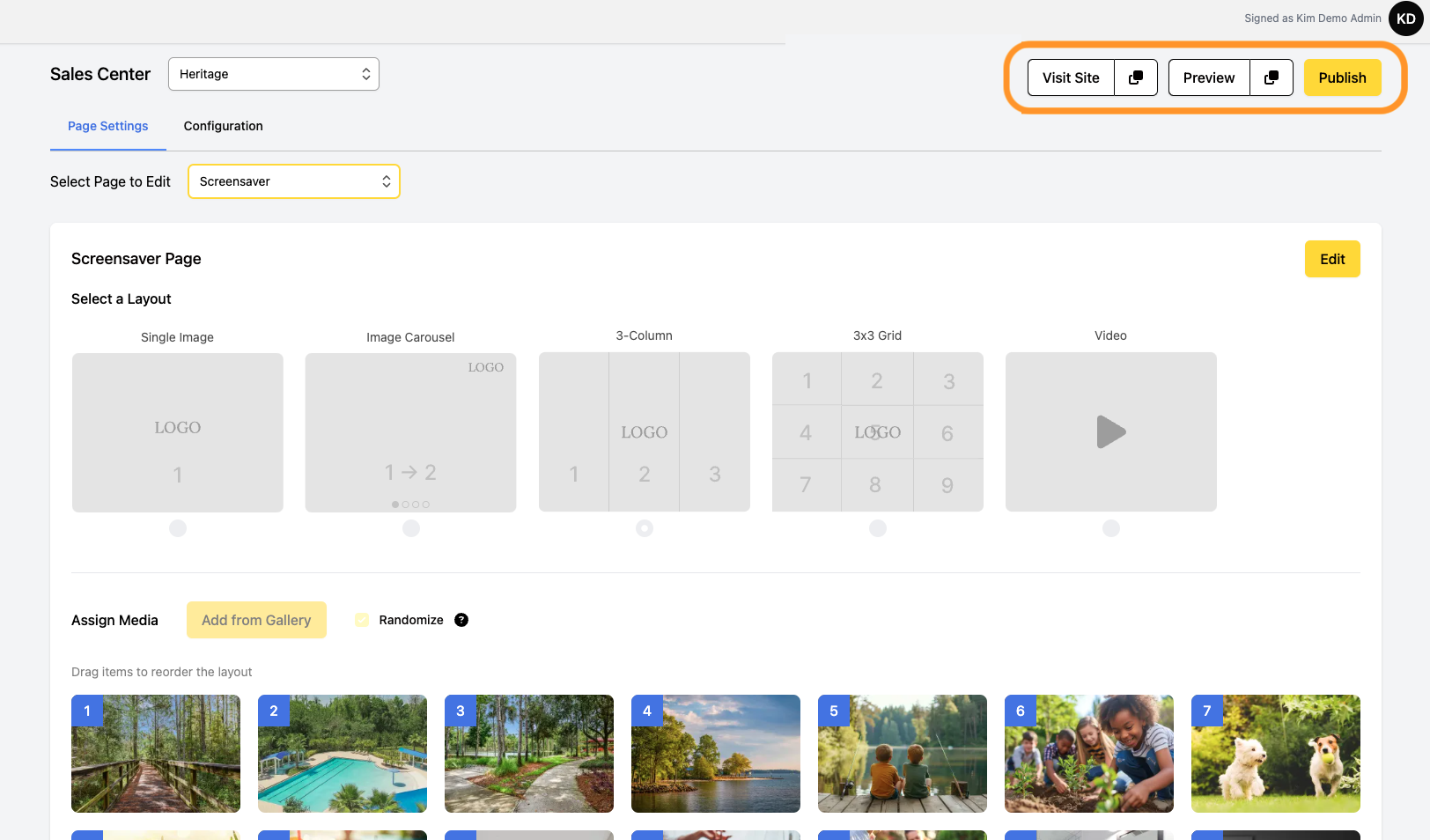This screenshot has width=1430, height=840.
Task: Select media image 2 swimming pool
Action: point(343,754)
